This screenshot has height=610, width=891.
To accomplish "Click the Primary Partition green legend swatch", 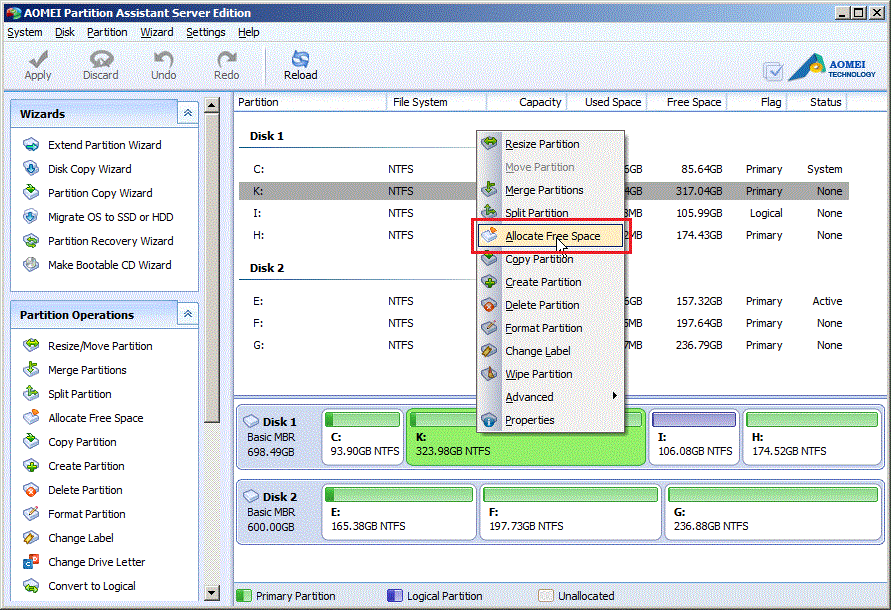I will 244,596.
